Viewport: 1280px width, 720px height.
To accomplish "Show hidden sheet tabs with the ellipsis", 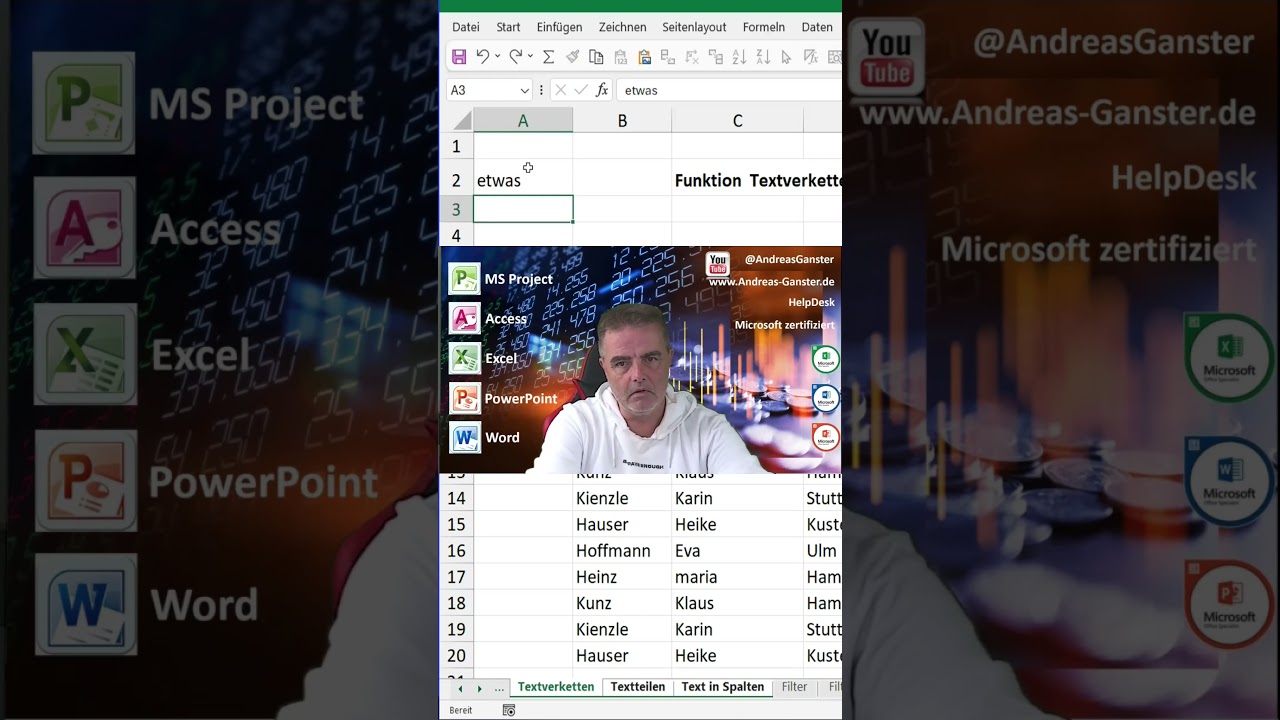I will [499, 688].
